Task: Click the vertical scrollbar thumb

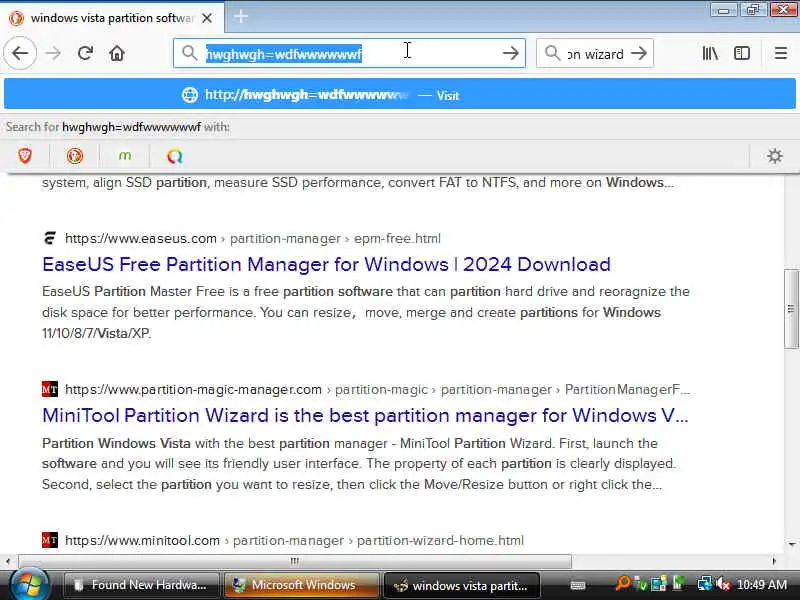Action: pos(791,309)
